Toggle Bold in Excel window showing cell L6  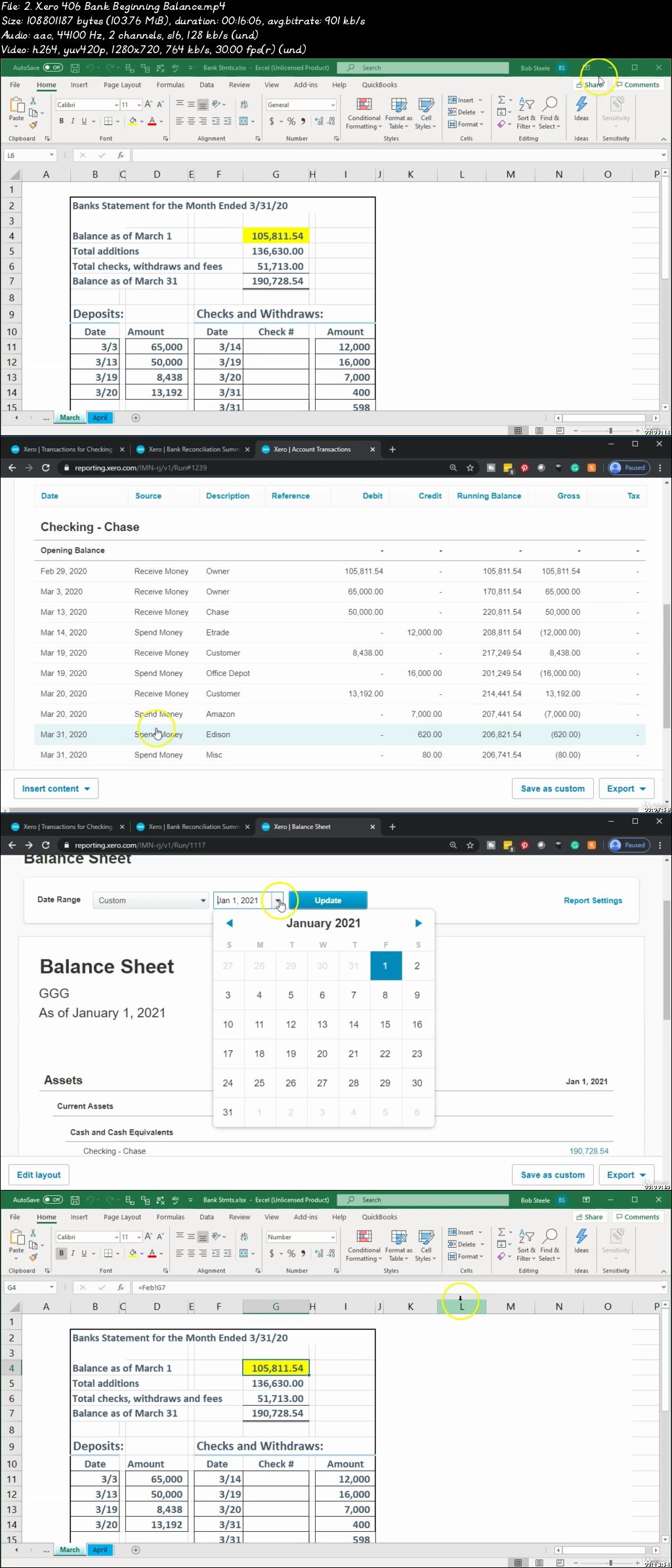(x=62, y=121)
